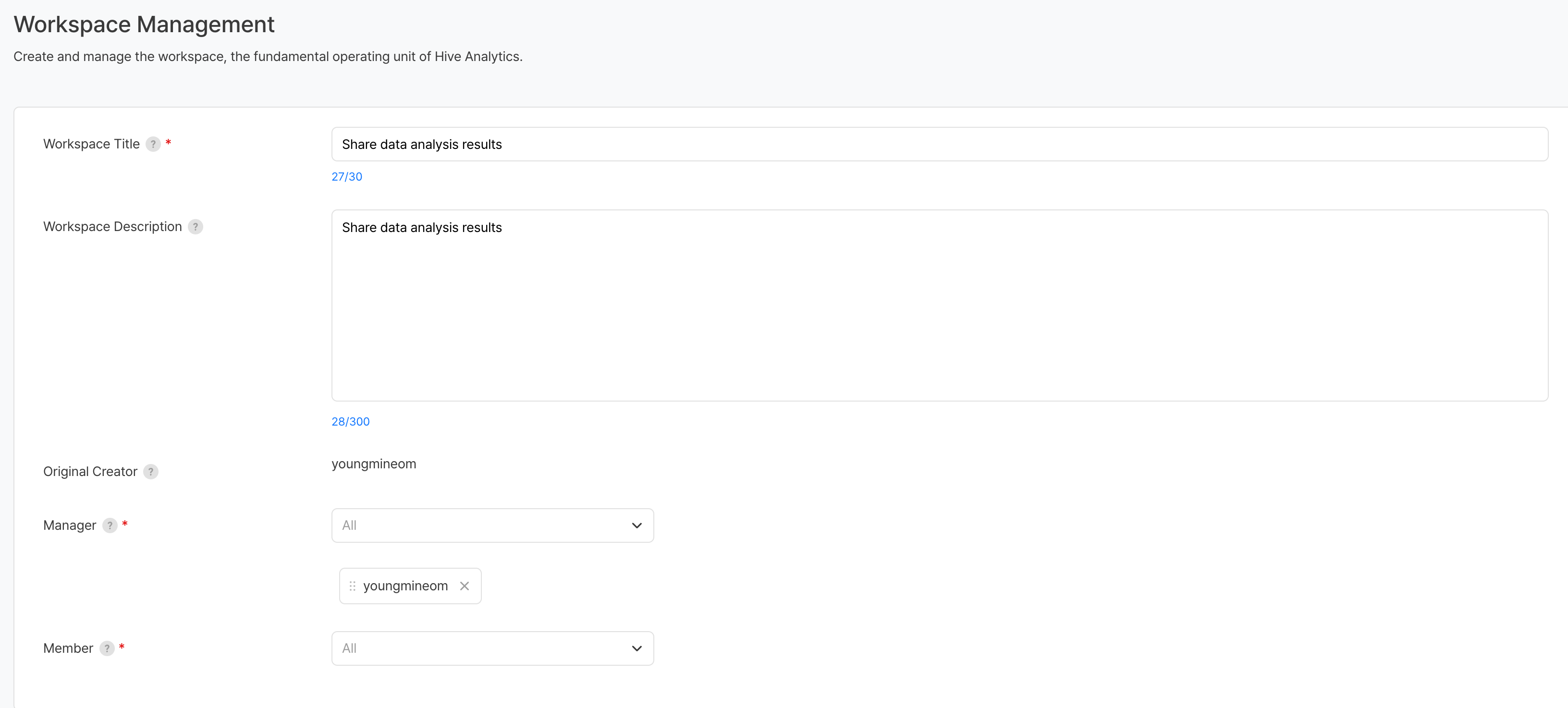
Task: Click the youngmineom chip drag handle
Action: [353, 586]
